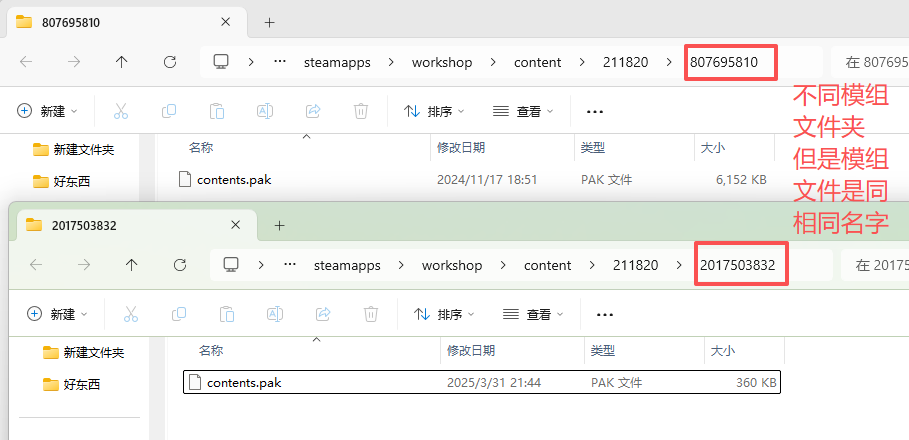Select contents.pak dated 2025/3/31

pyautogui.click(x=244, y=383)
